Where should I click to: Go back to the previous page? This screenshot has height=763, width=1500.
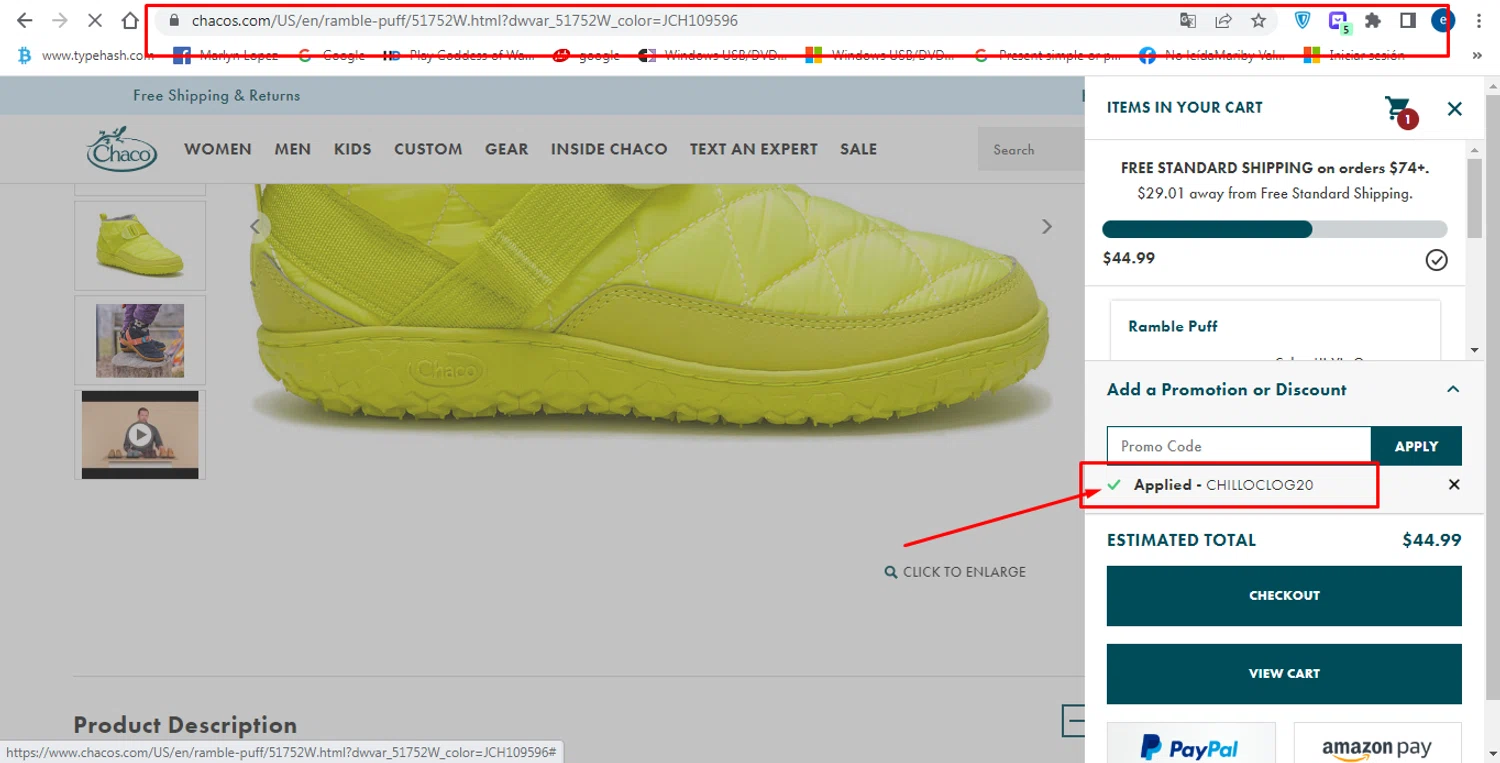point(25,20)
